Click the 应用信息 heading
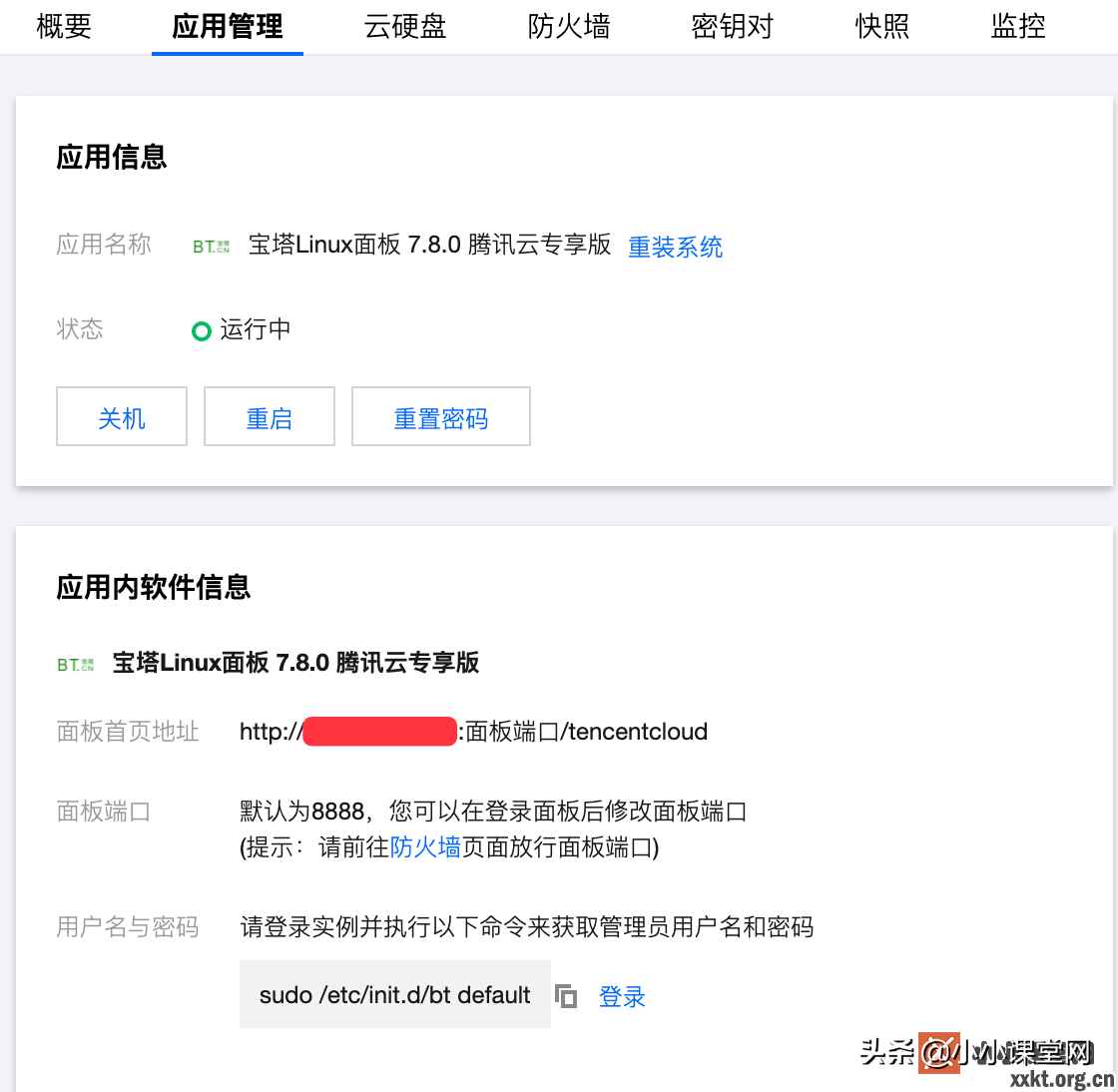The height and width of the screenshot is (1092, 1118). (x=111, y=157)
